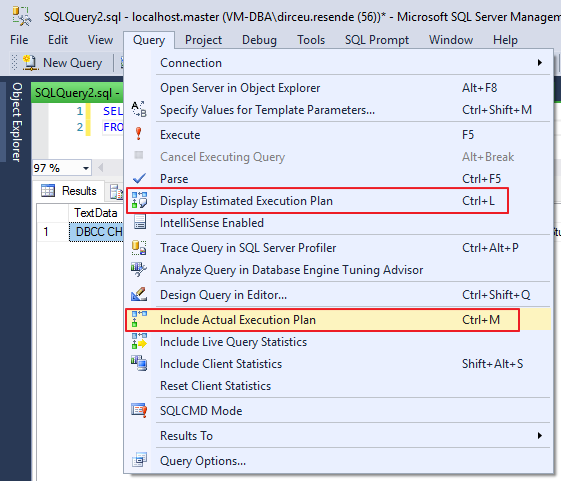The width and height of the screenshot is (561, 481).
Task: Click the Design Query in Editor icon
Action: point(139,295)
